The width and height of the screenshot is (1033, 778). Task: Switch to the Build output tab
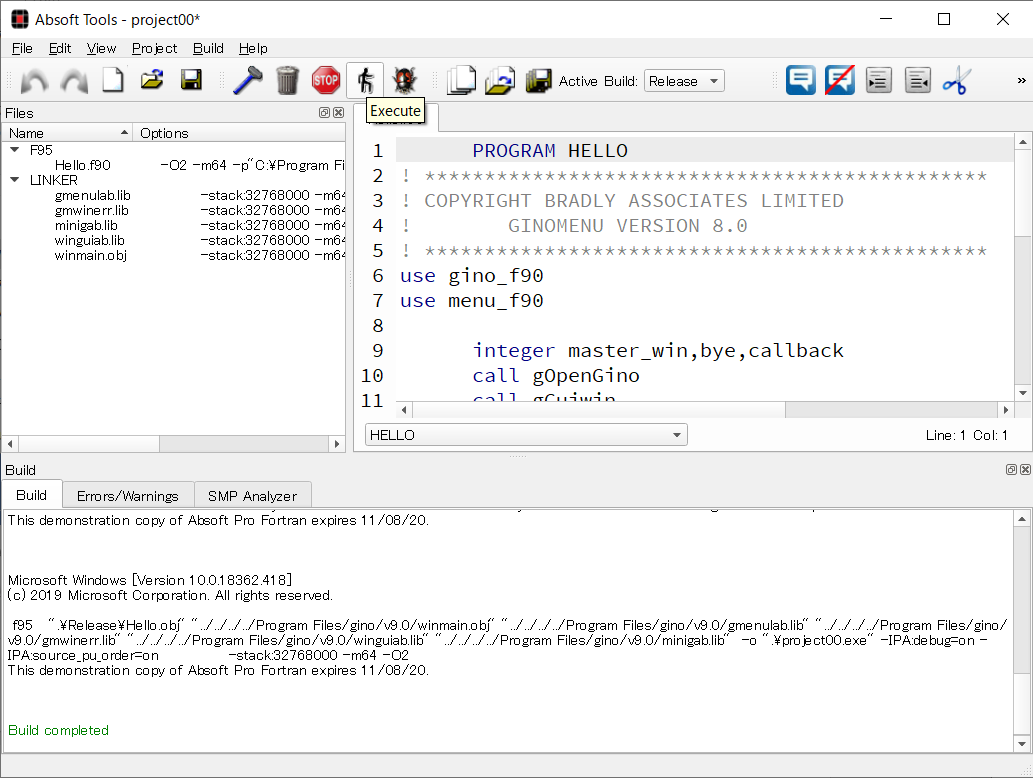32,495
